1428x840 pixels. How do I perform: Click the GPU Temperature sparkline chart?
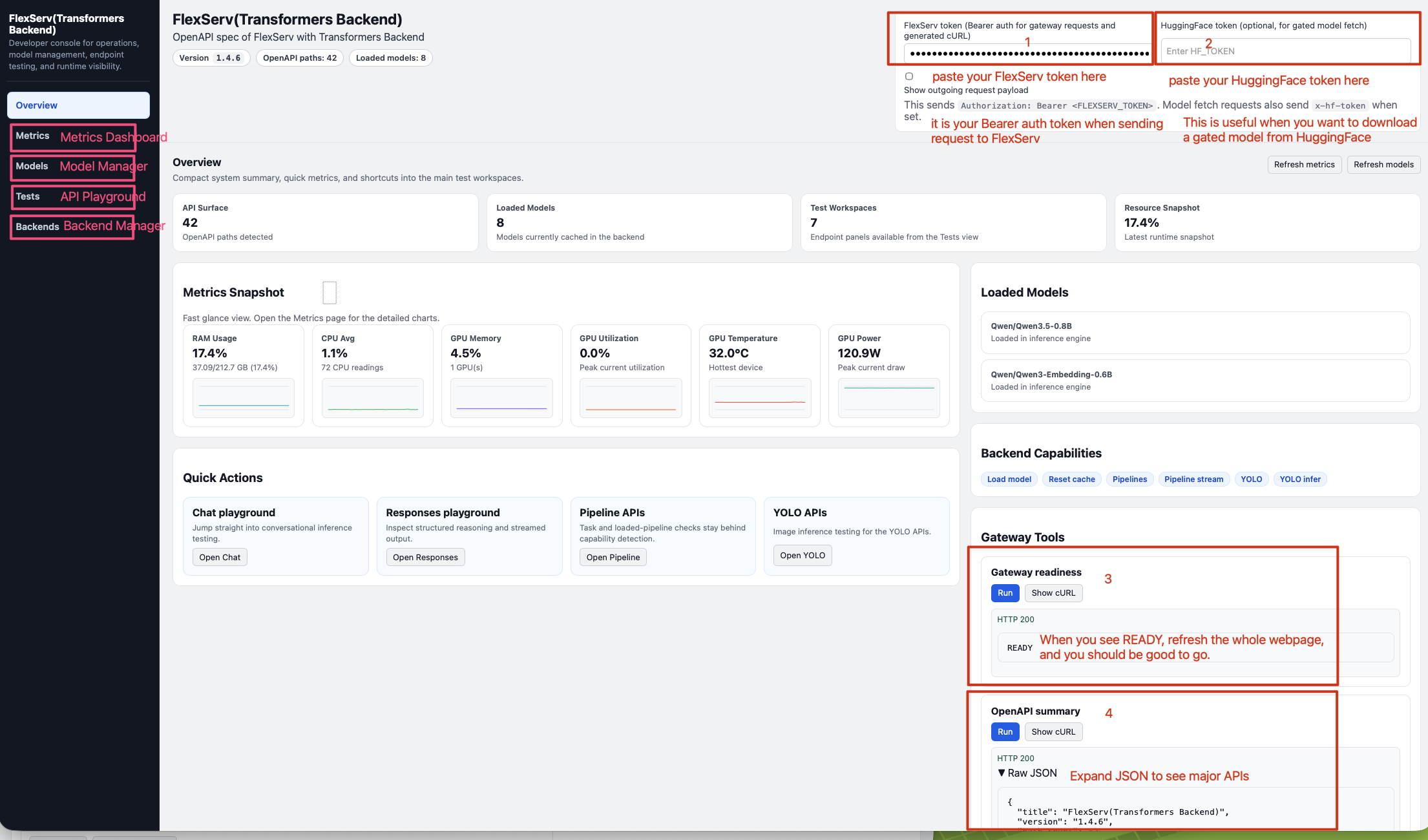pyautogui.click(x=760, y=398)
